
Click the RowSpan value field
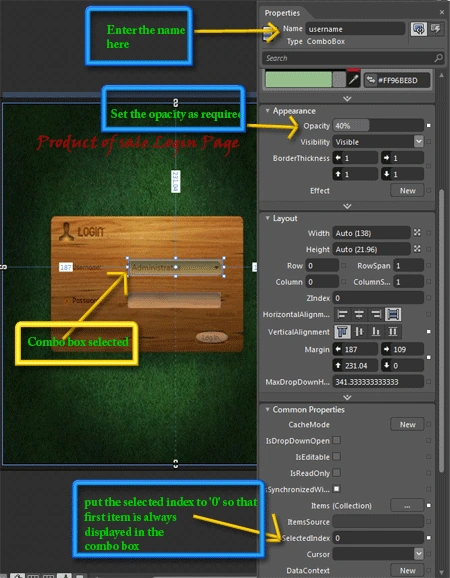[x=408, y=265]
